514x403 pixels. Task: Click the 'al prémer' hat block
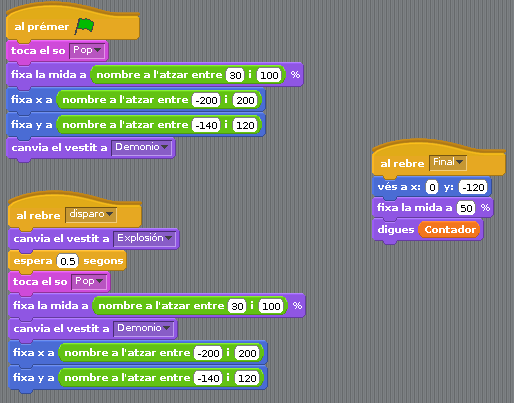[73, 24]
